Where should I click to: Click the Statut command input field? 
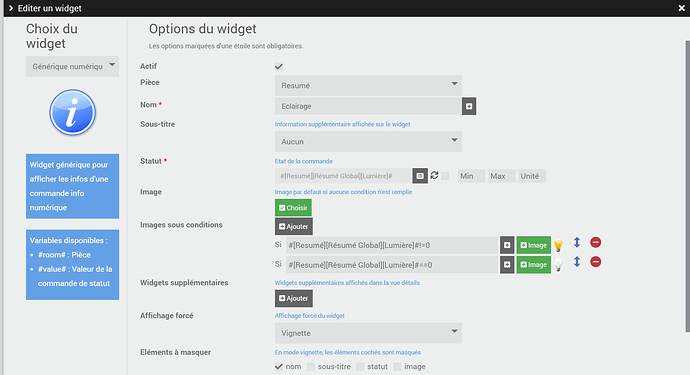tap(344, 176)
